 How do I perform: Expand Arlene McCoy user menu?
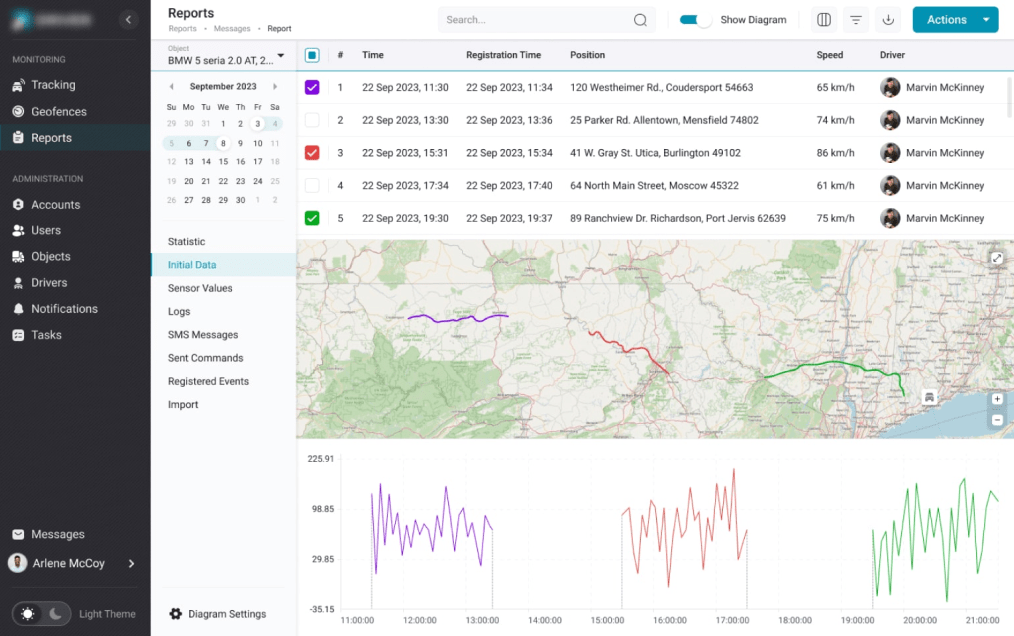click(131, 564)
